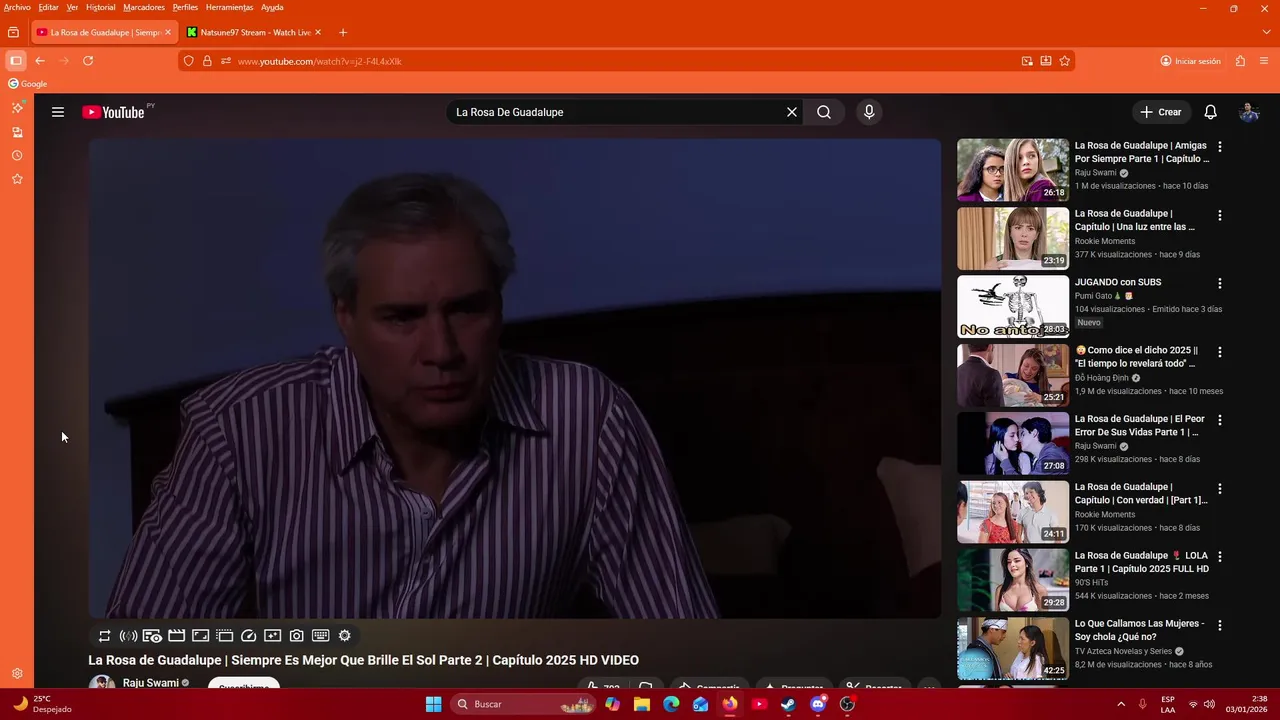1280x720 pixels.
Task: Open the sidebar settings gear
Action: [x=17, y=674]
